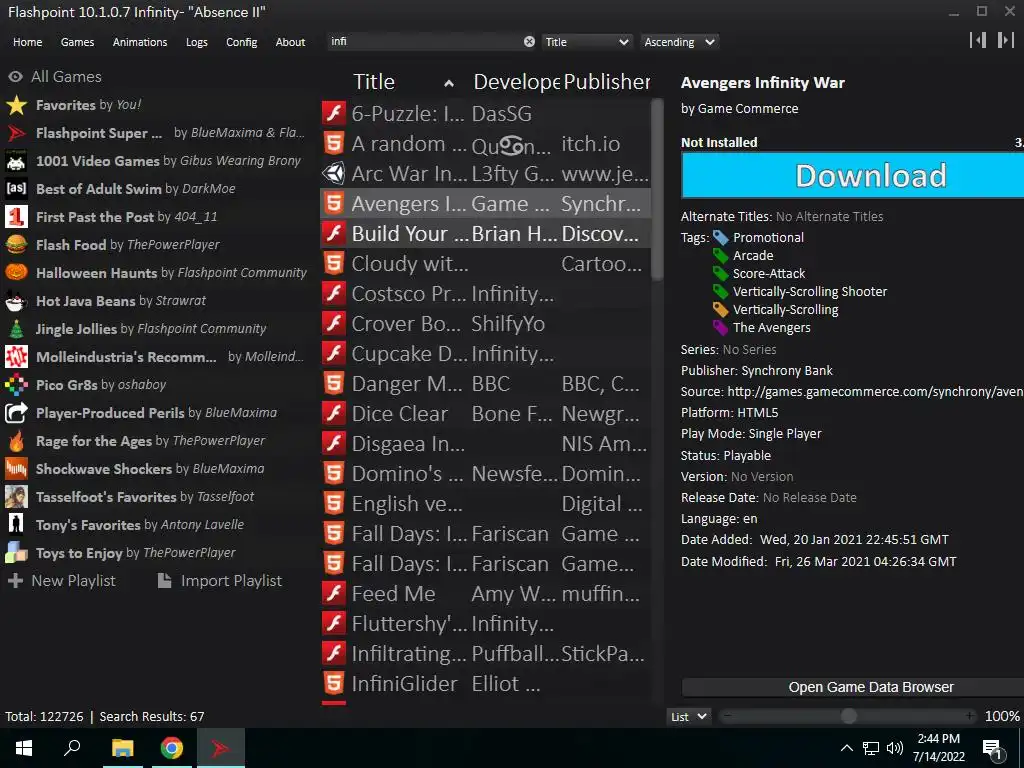Clear the search field with X icon

[529, 42]
